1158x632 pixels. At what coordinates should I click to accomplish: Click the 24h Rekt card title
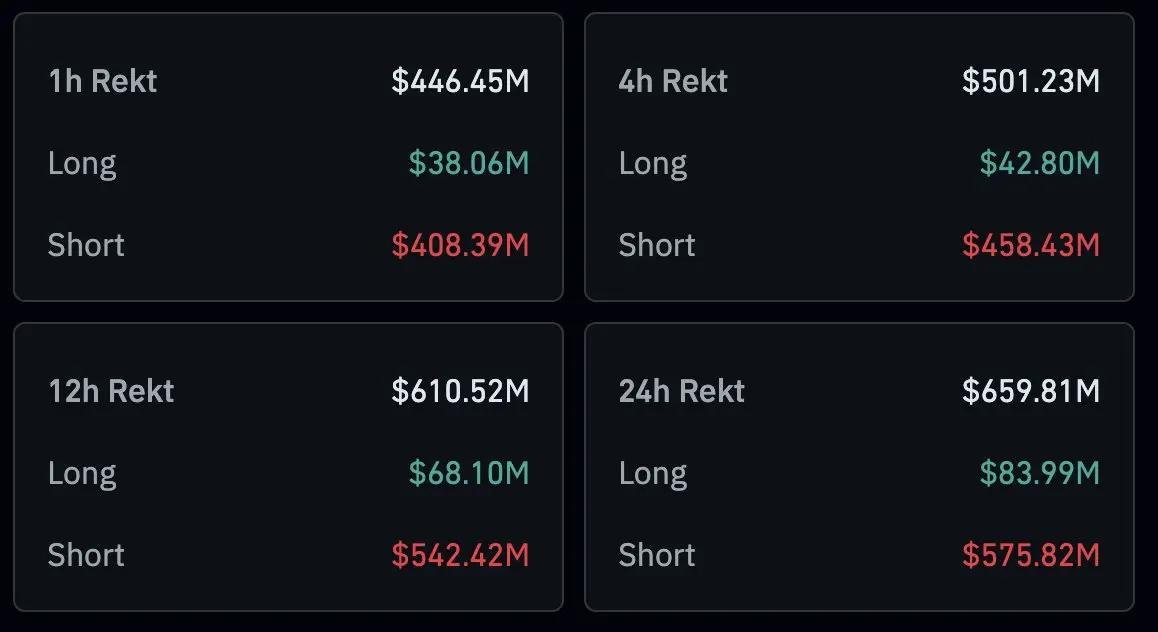tap(682, 391)
